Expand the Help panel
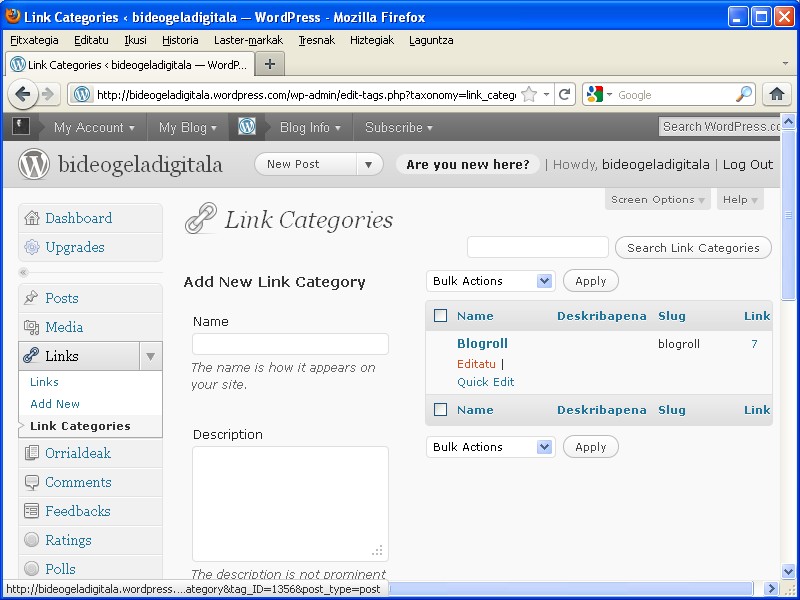 740,199
